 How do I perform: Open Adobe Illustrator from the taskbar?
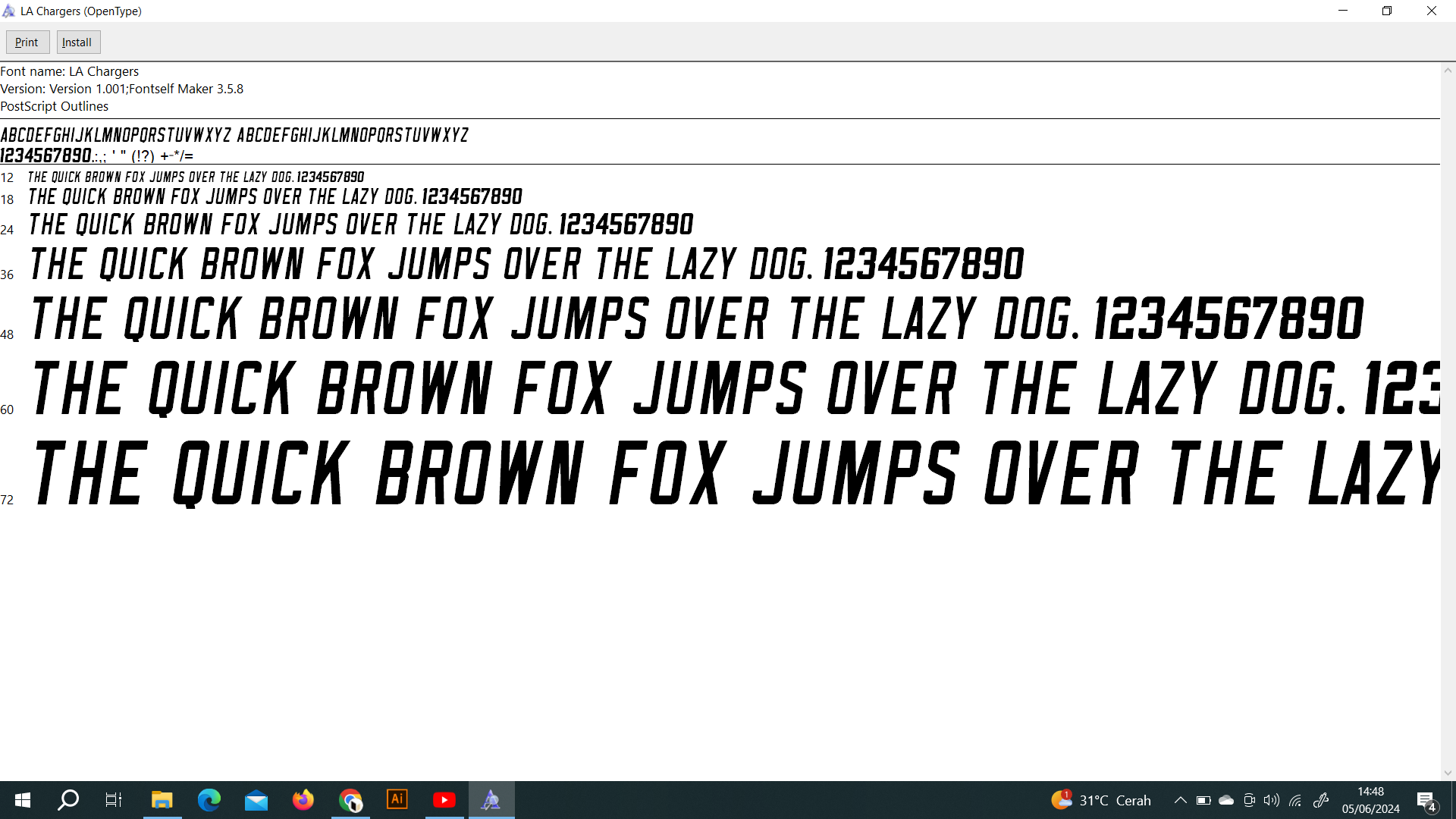(397, 800)
